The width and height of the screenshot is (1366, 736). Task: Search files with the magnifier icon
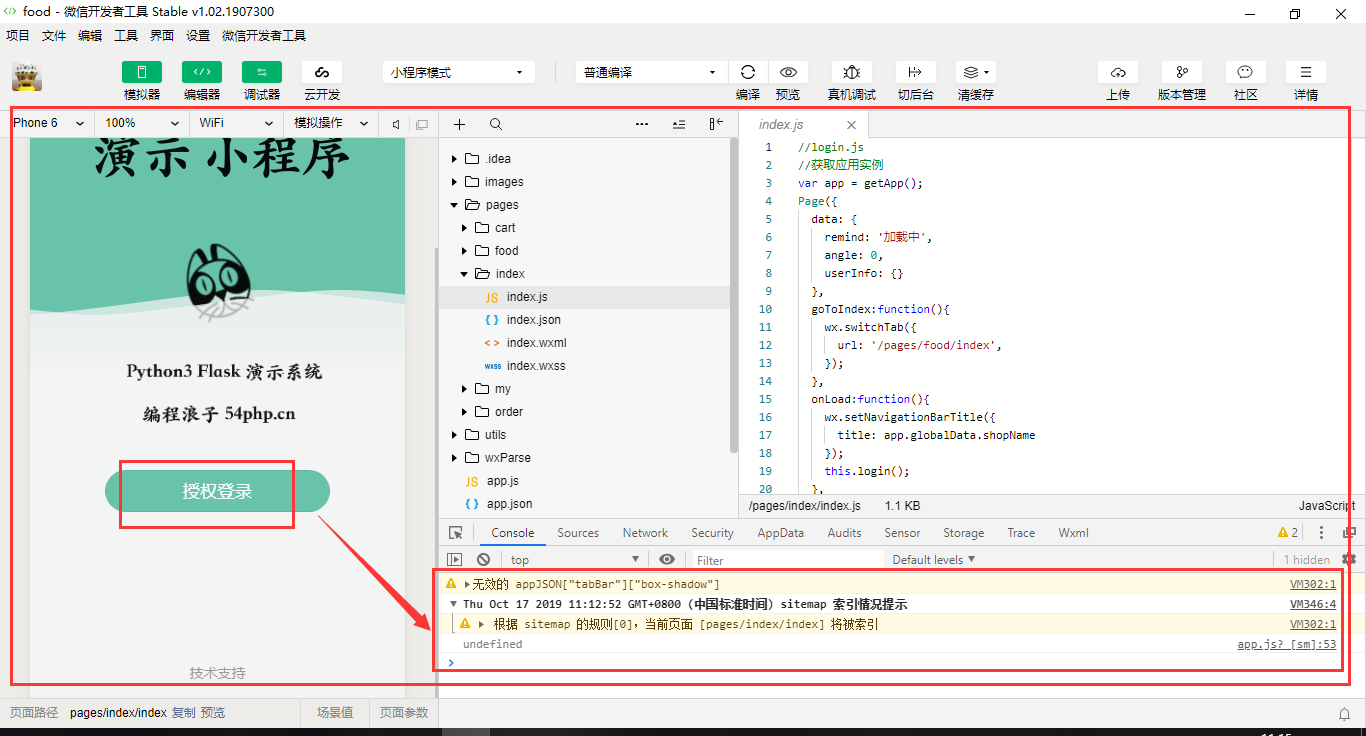pyautogui.click(x=496, y=124)
